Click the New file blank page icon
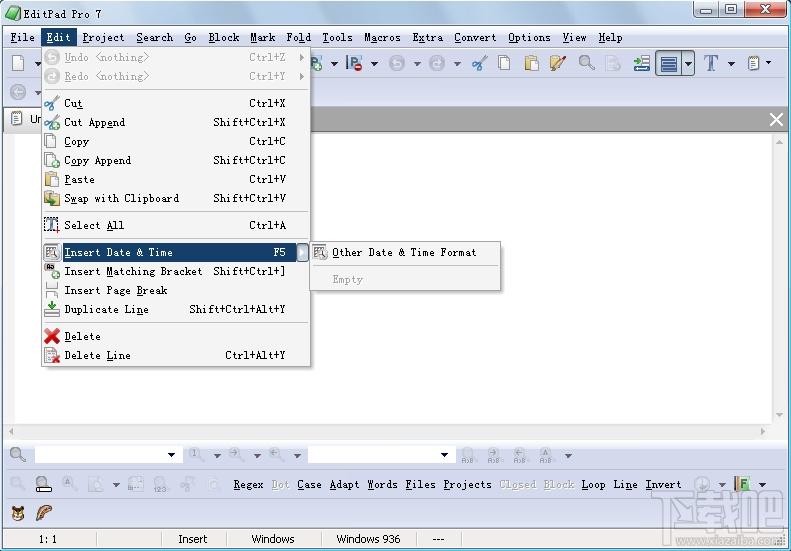Screen dimensions: 791x551 click(18, 63)
